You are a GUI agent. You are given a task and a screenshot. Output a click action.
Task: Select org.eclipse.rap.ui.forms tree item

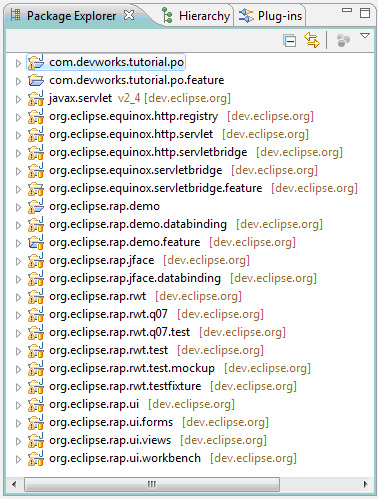(x=159, y=422)
